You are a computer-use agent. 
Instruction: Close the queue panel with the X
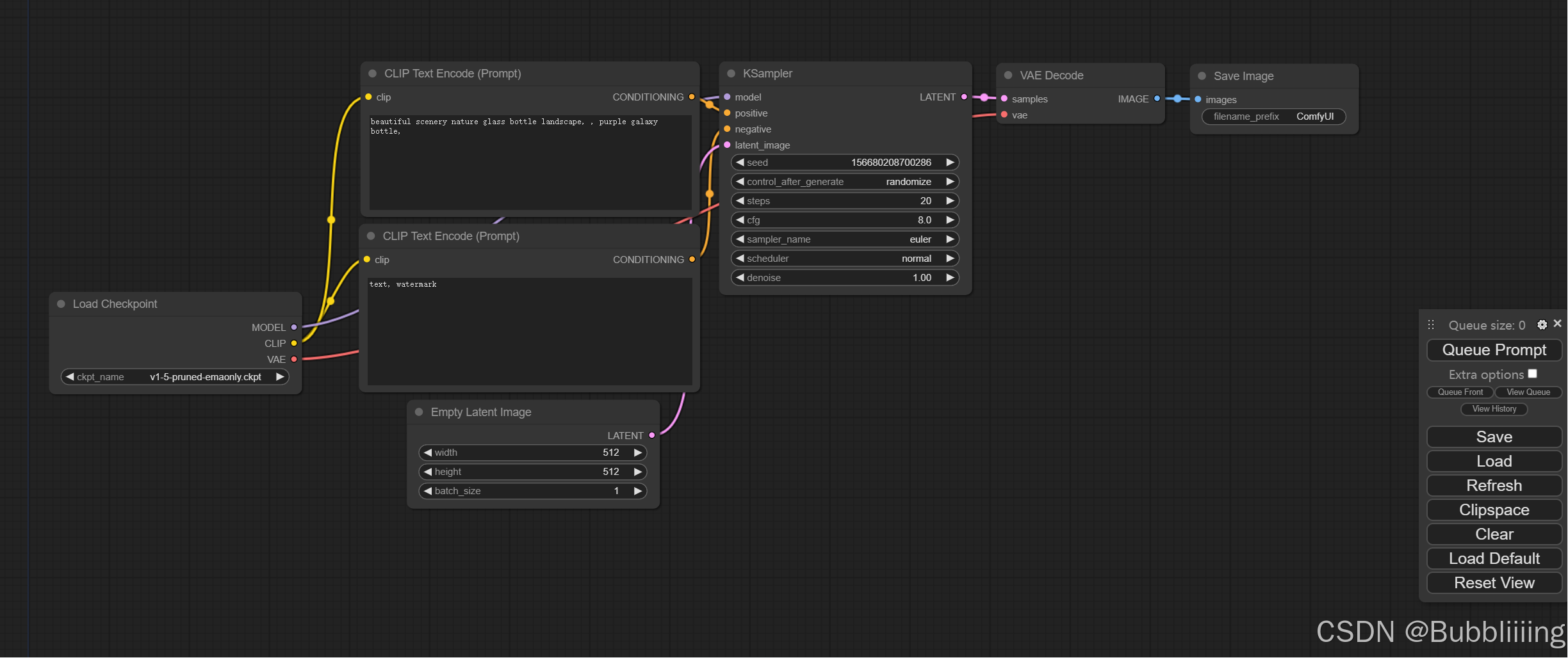click(1558, 324)
